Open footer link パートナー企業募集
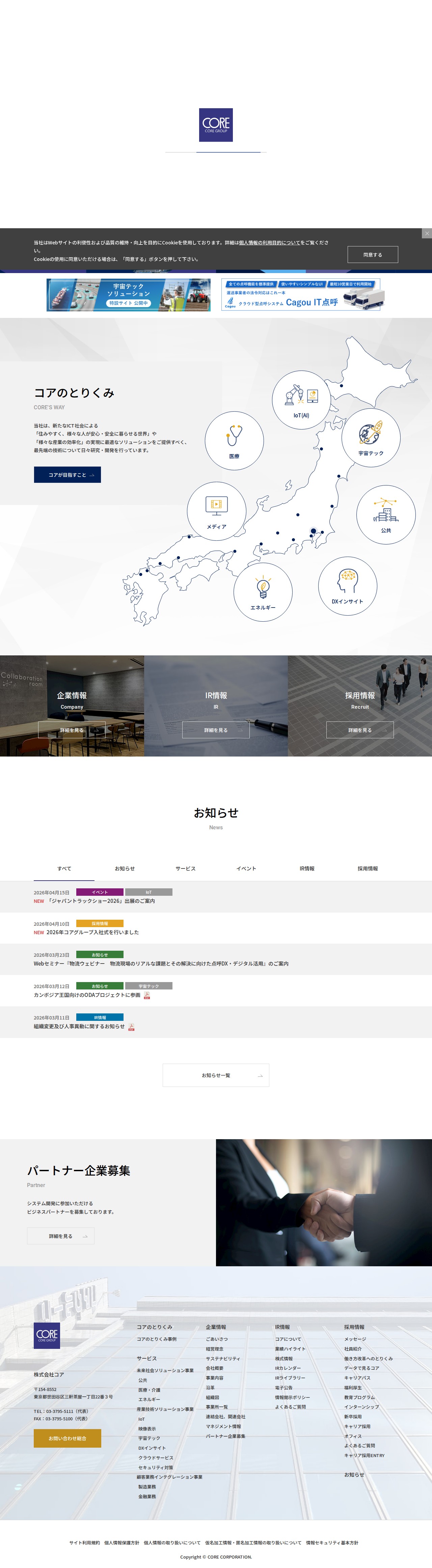Viewport: 432px width, 1568px height. (225, 1436)
